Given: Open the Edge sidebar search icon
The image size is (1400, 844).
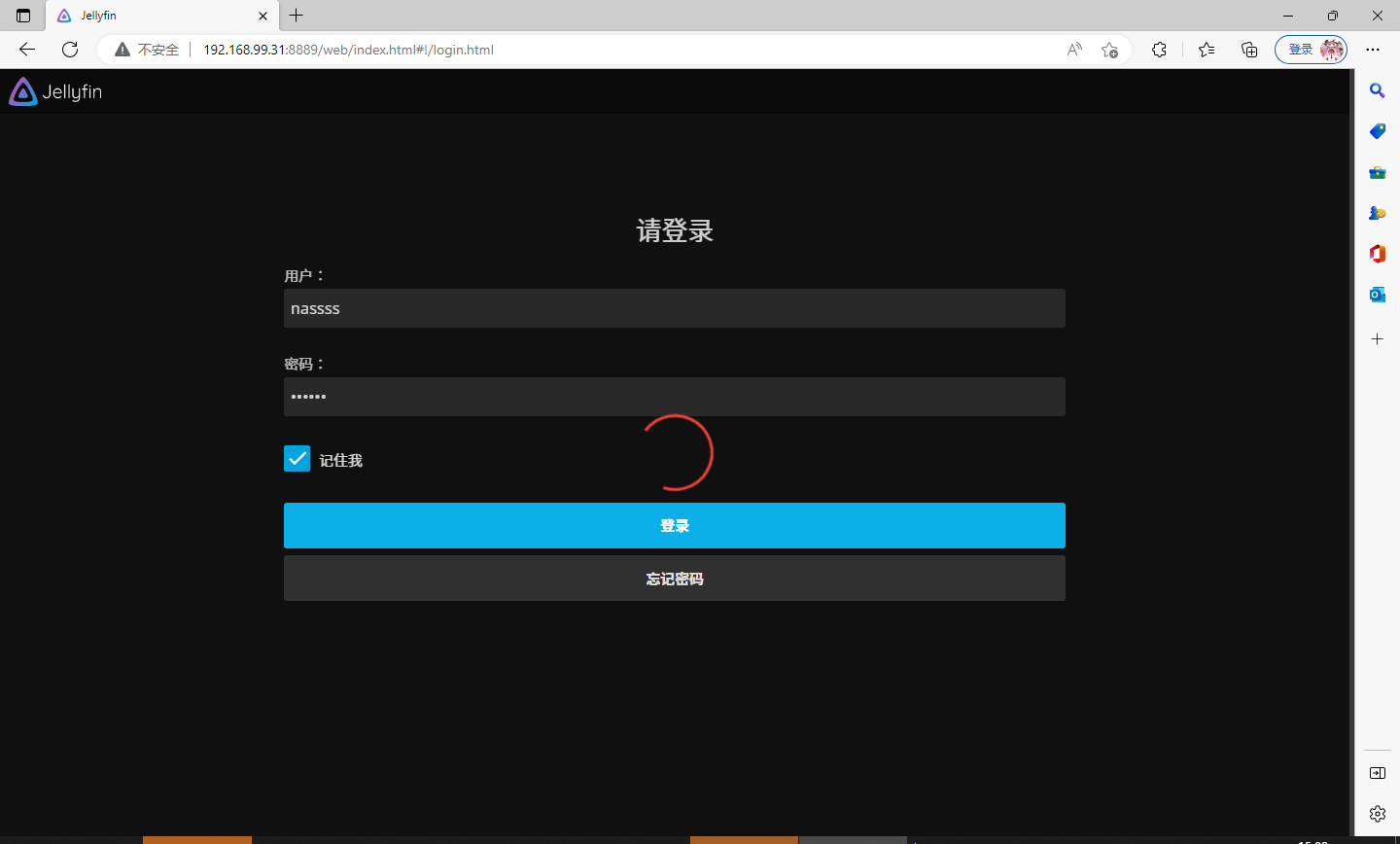Looking at the screenshot, I should pyautogui.click(x=1377, y=90).
